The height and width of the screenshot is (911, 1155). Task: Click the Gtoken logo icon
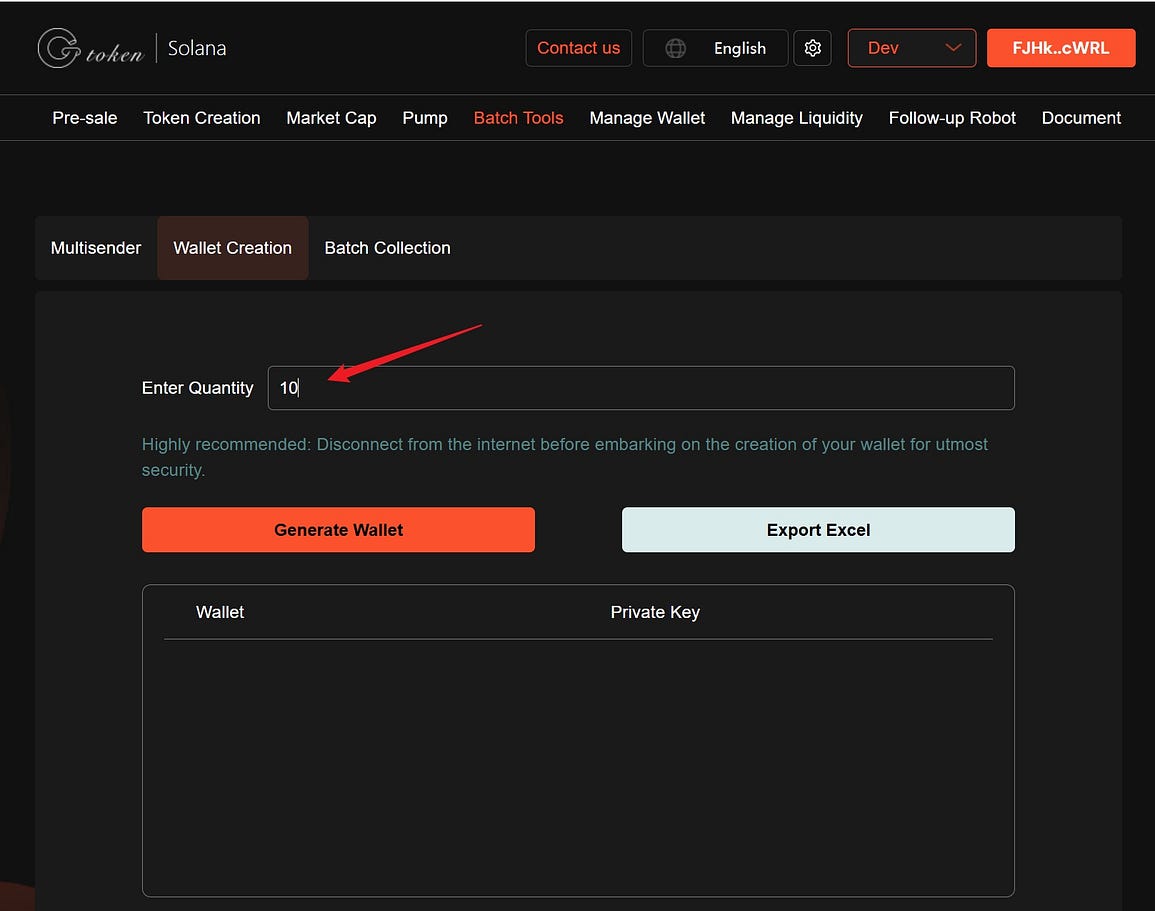point(58,48)
